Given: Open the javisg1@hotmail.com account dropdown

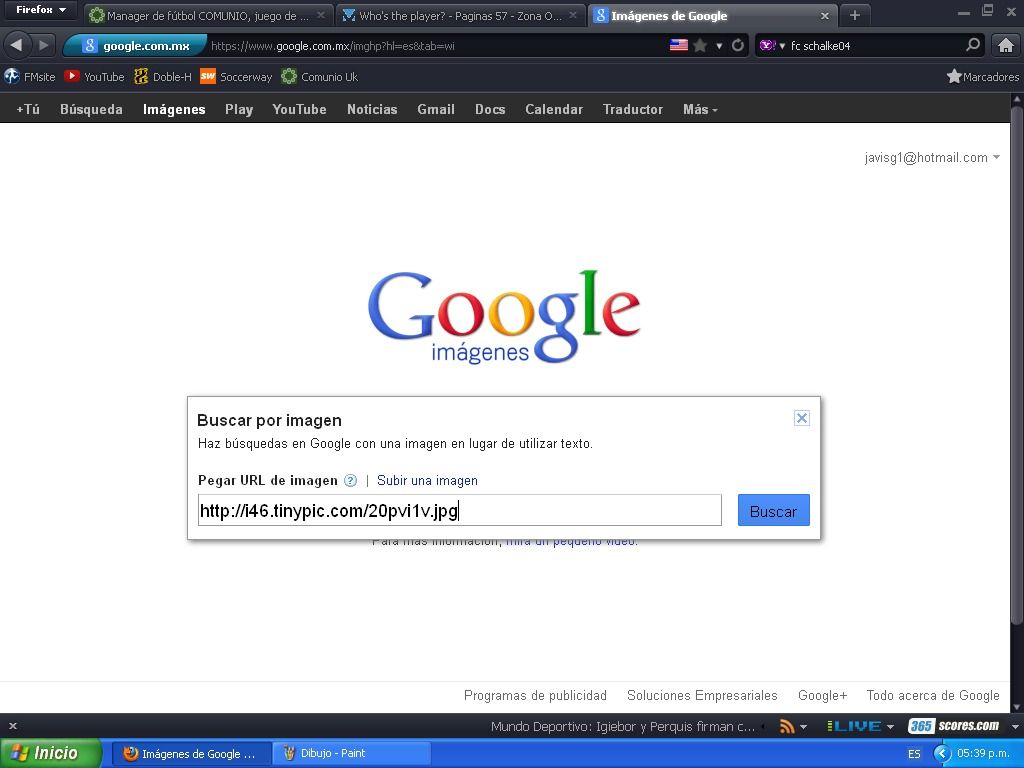Looking at the screenshot, I should coord(932,157).
